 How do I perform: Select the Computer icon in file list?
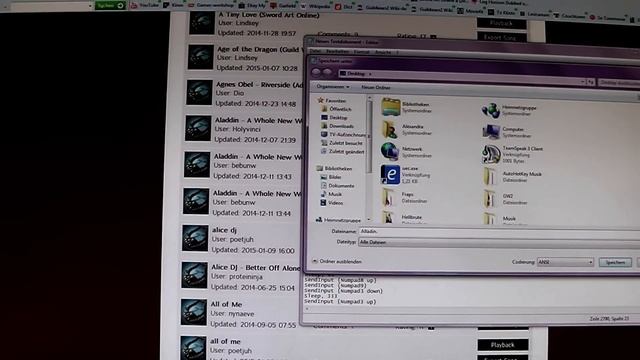(490, 132)
